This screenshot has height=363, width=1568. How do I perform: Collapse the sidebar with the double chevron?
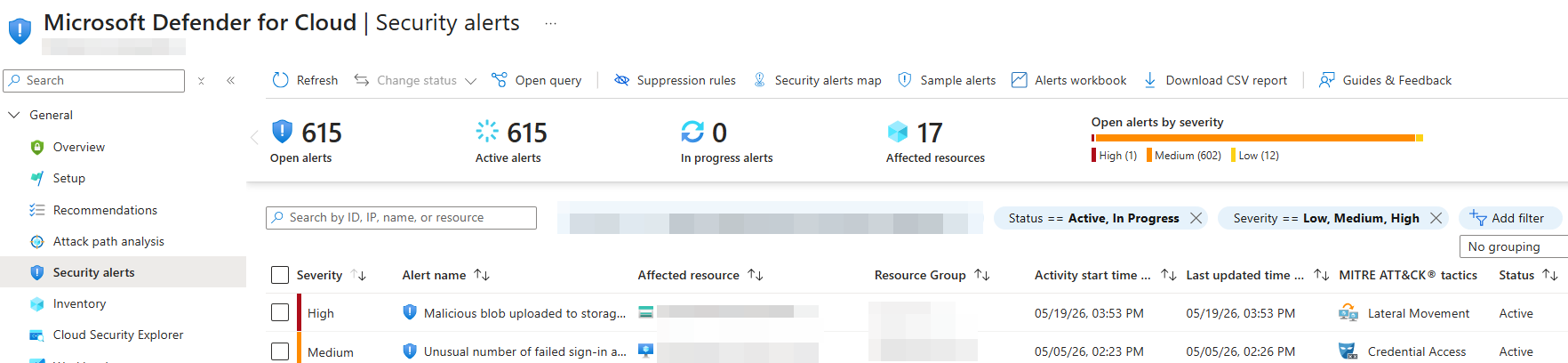click(x=230, y=80)
